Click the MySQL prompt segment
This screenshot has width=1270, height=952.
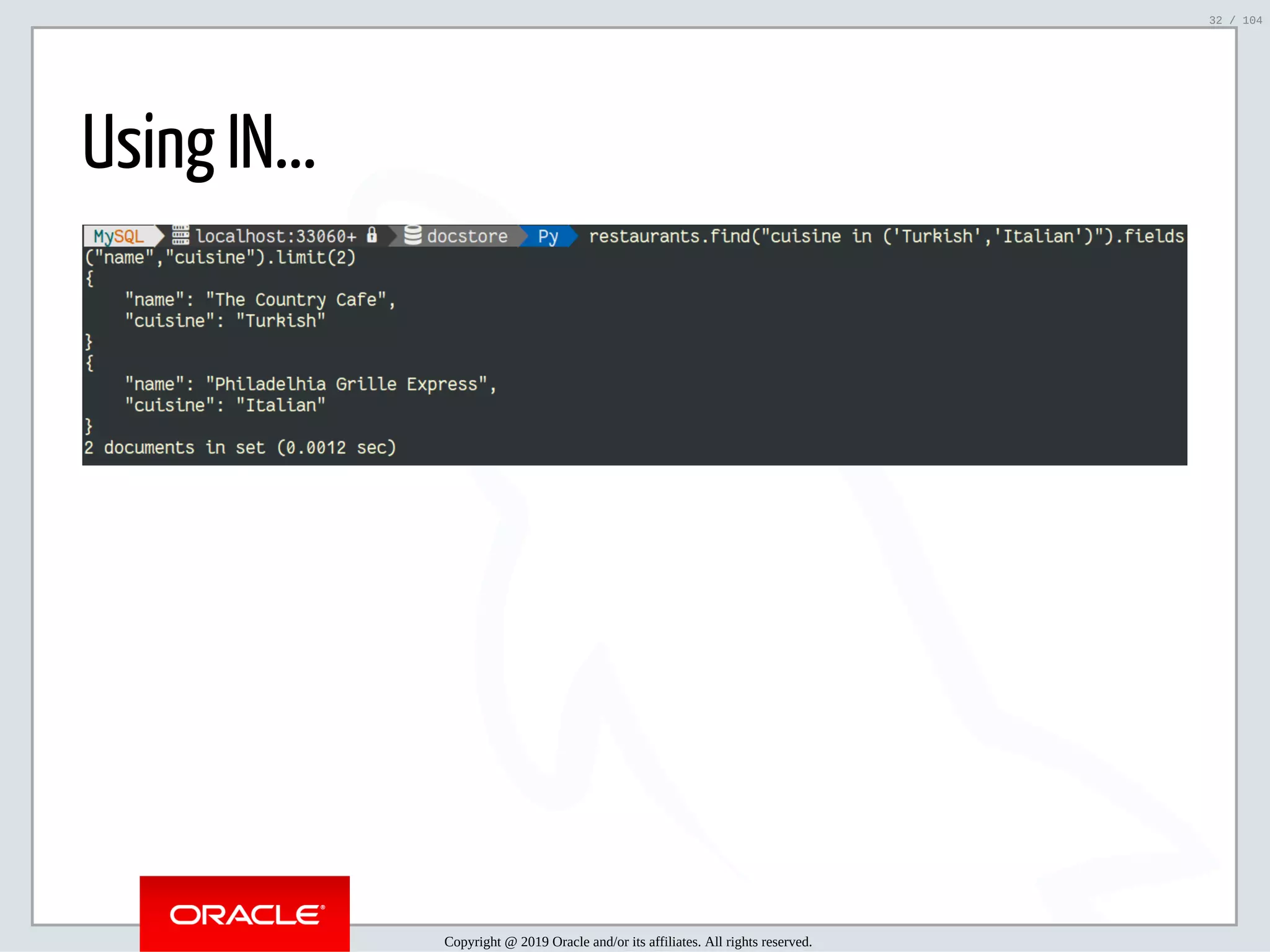[118, 236]
